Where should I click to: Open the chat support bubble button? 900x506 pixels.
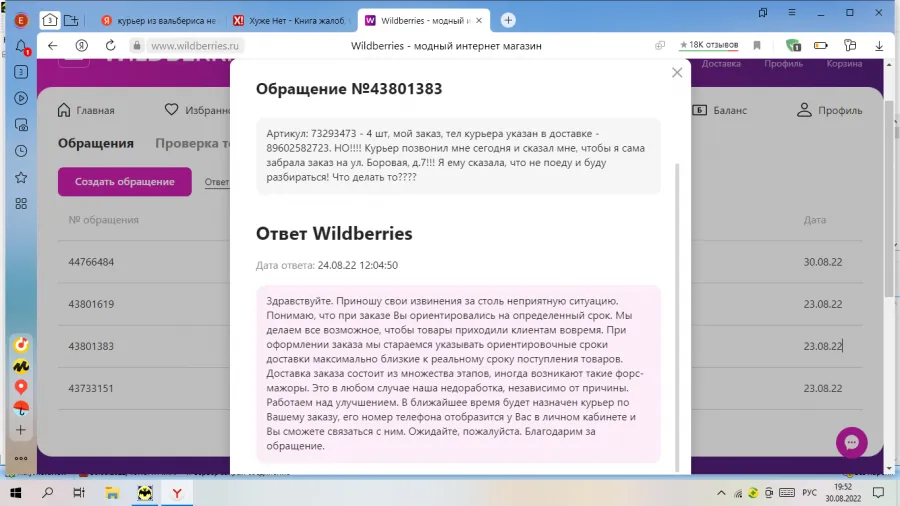tap(852, 442)
